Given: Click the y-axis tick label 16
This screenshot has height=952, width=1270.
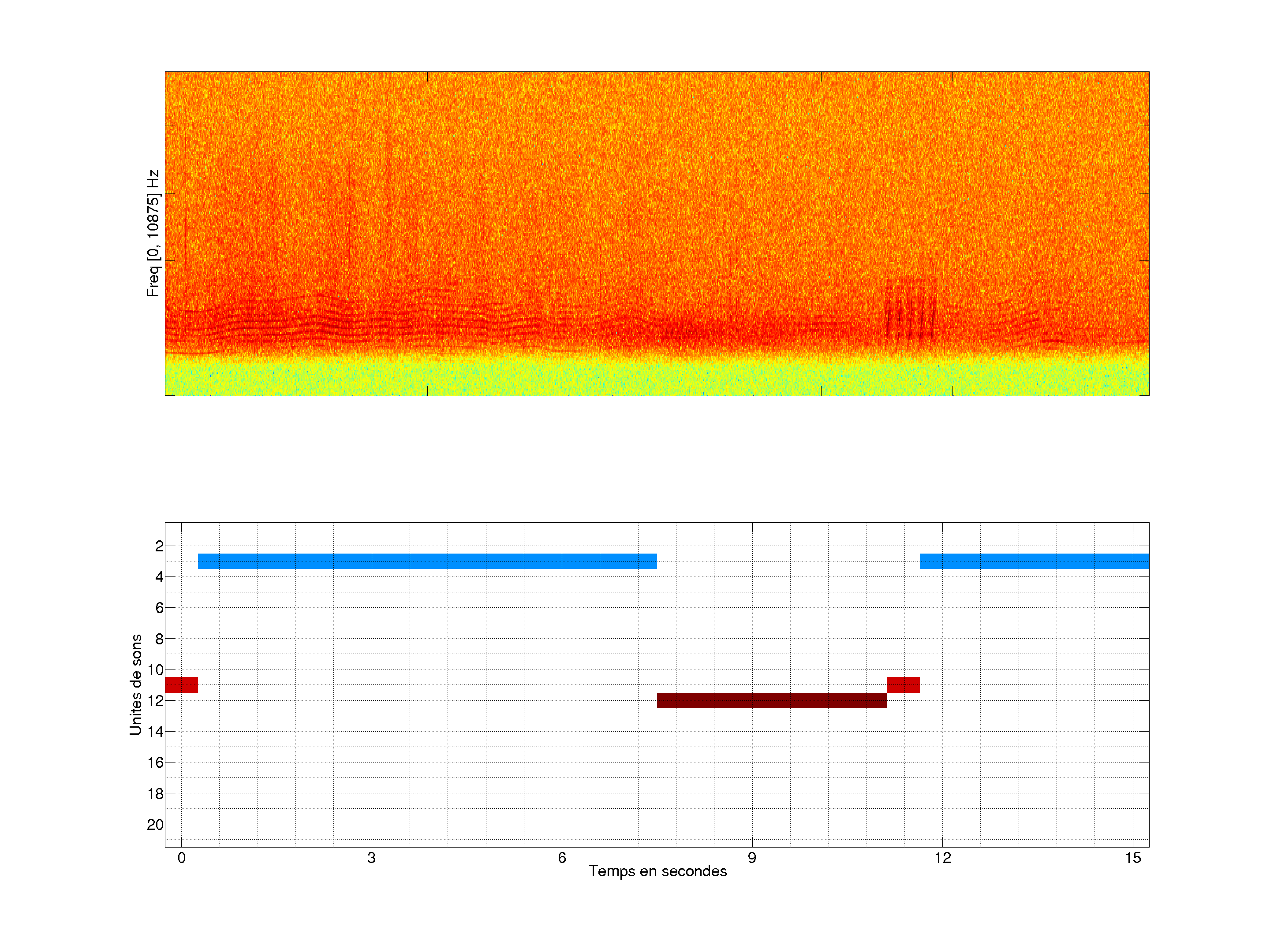Looking at the screenshot, I should click(x=155, y=762).
